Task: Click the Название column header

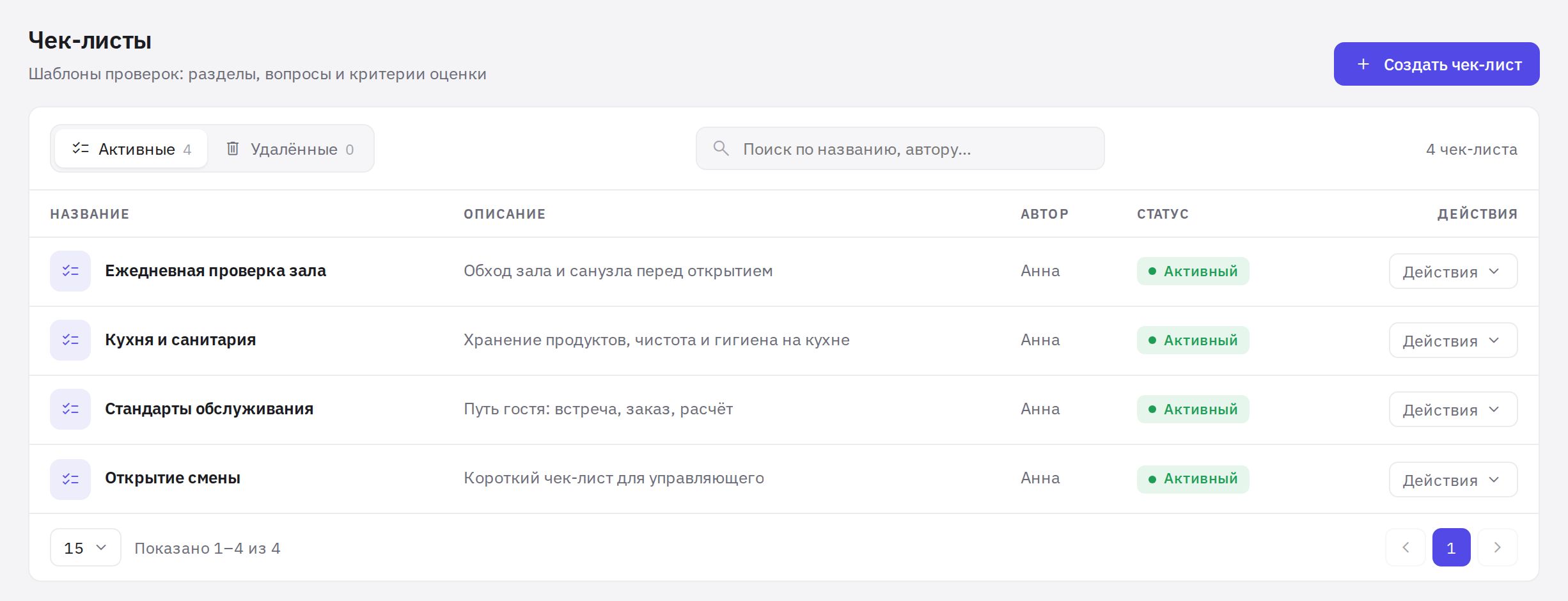Action: pos(90,214)
